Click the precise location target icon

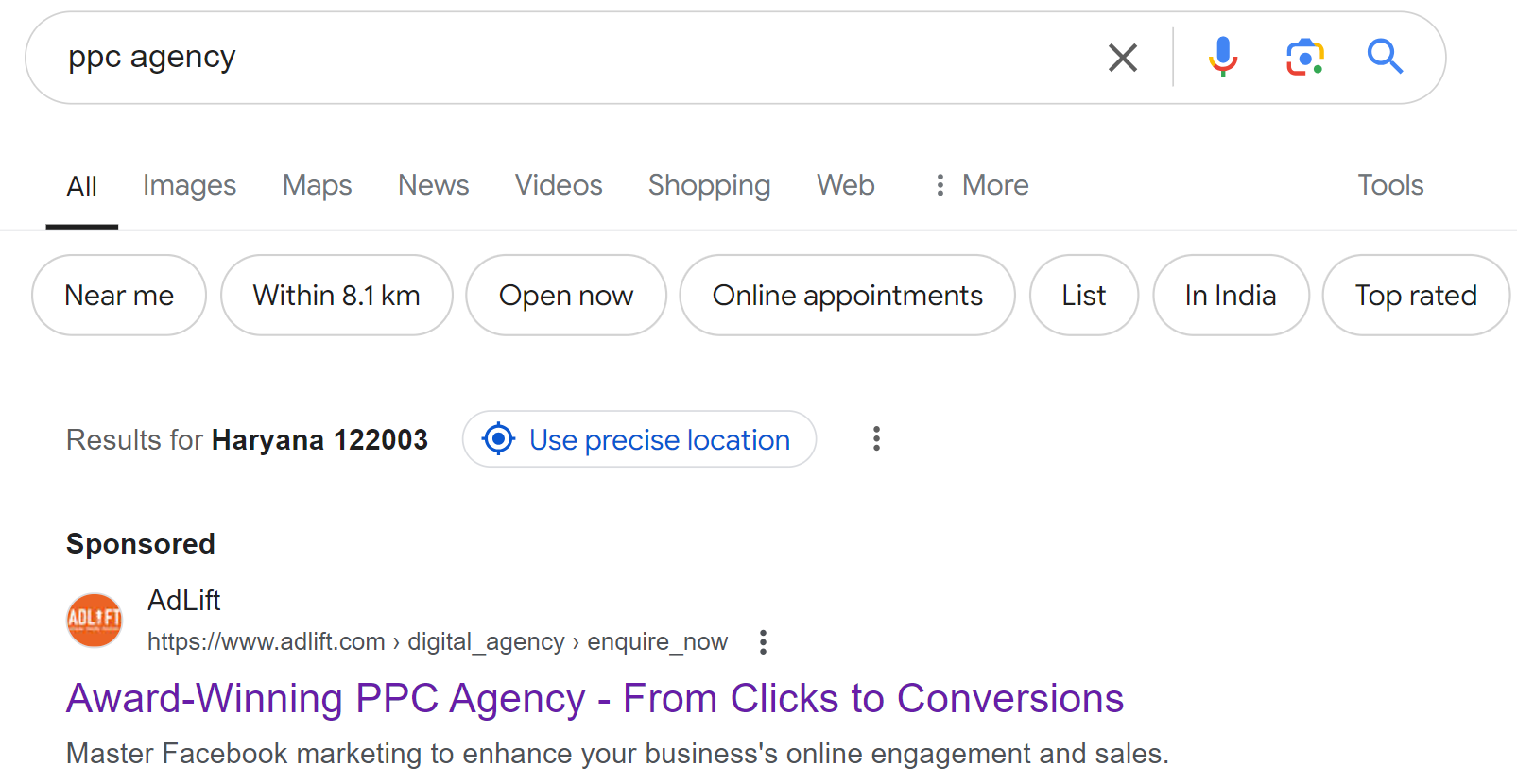[498, 439]
